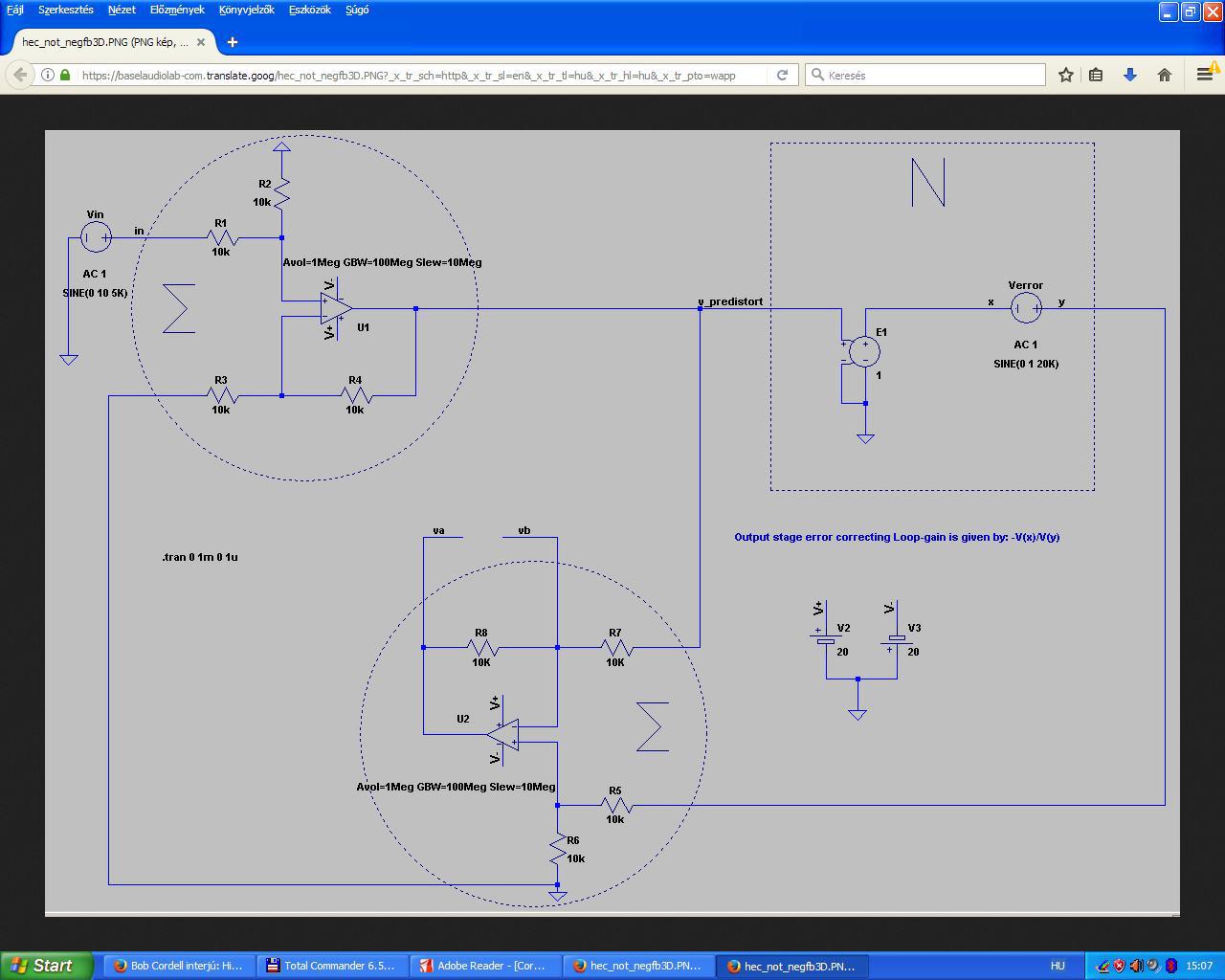The width and height of the screenshot is (1225, 980).
Task: Go back with the Firefox back arrow
Action: tap(21, 75)
